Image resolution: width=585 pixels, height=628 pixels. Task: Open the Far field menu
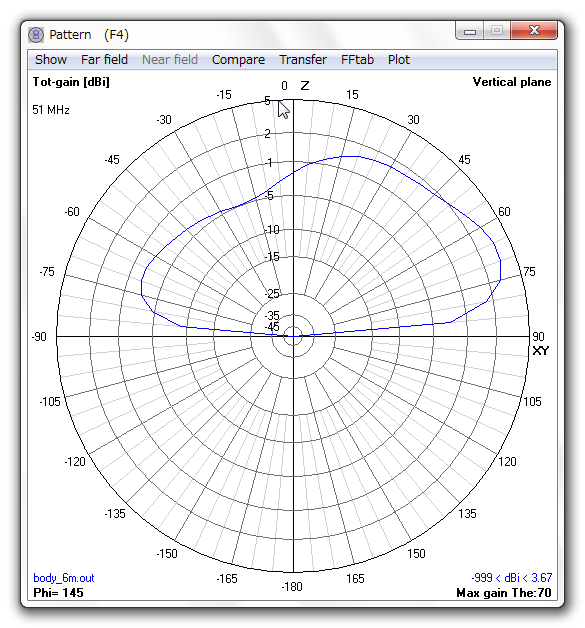(x=104, y=60)
